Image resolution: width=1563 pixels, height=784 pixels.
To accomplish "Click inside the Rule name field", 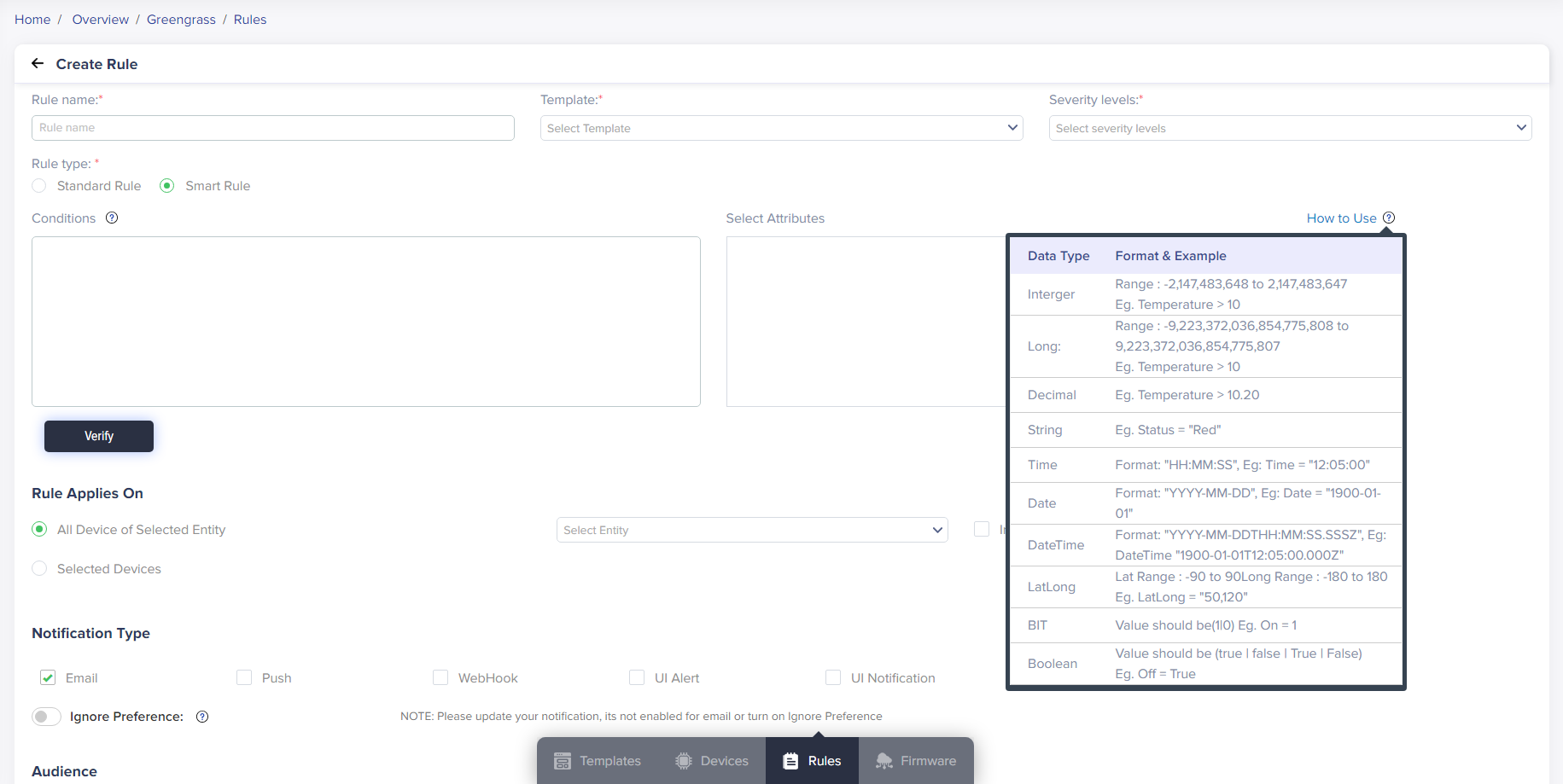I will pyautogui.click(x=271, y=127).
